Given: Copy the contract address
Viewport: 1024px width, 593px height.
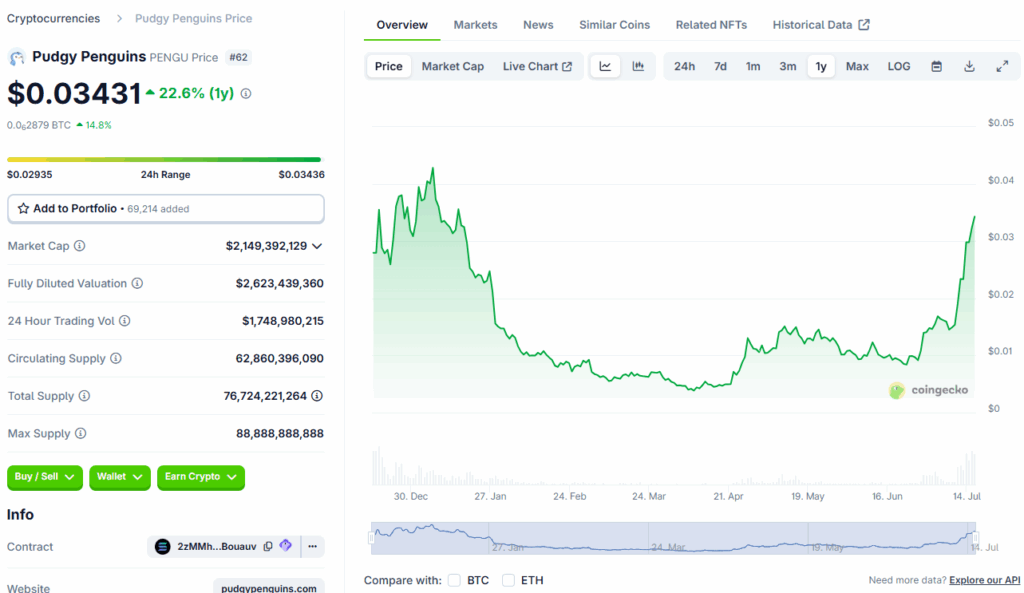Looking at the screenshot, I should [268, 547].
